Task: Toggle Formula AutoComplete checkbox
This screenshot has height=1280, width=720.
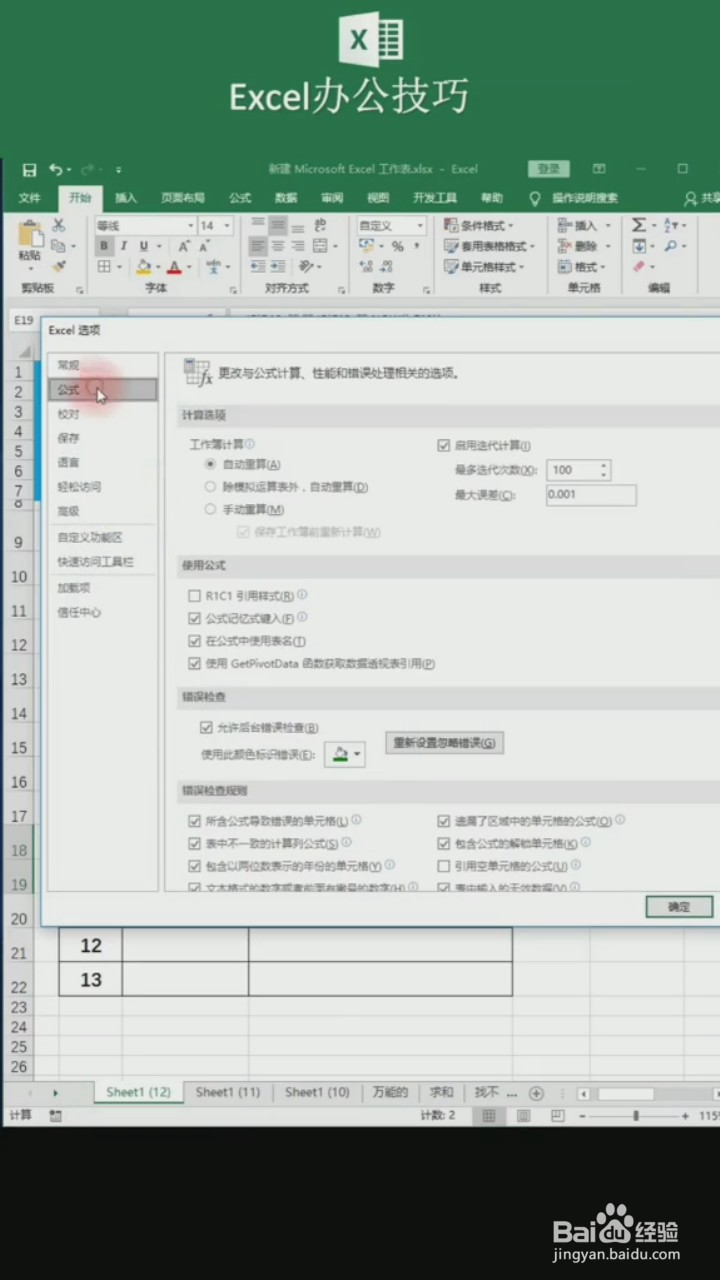Action: 195,619
